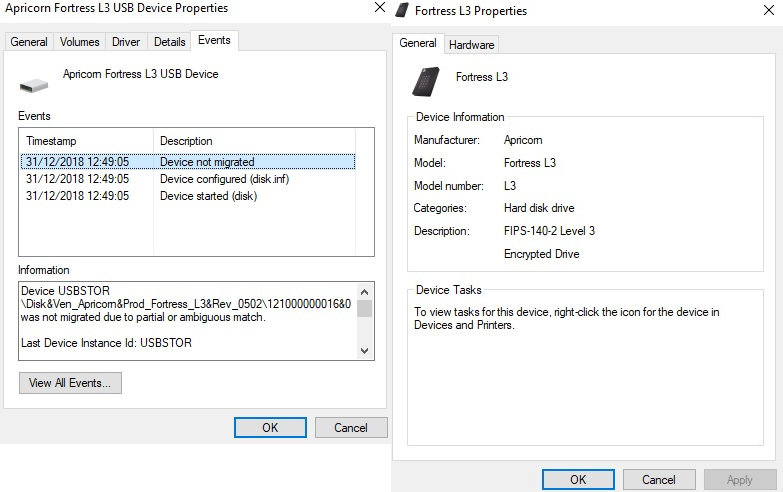
Task: Click the 'Encrypted Drive' text
Action: 541,254
